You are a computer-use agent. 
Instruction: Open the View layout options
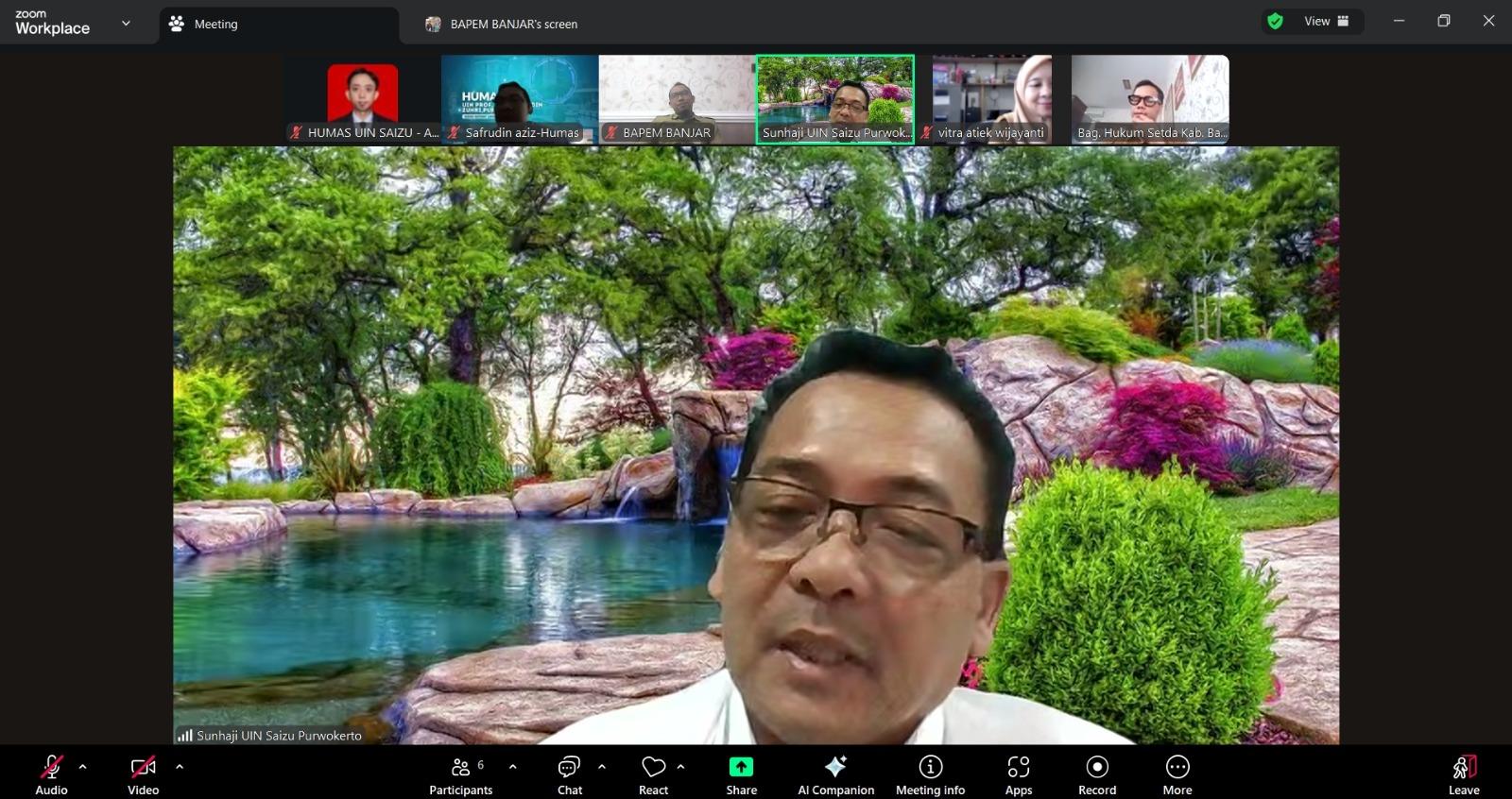click(1326, 22)
